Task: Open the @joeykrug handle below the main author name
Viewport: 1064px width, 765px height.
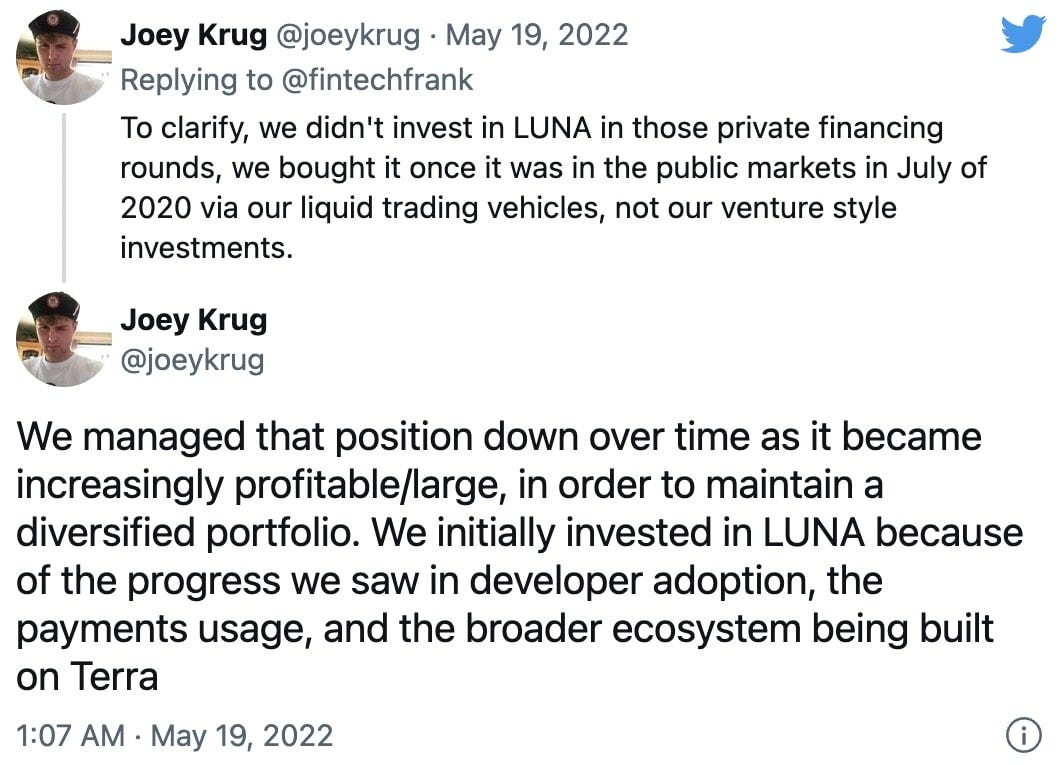Action: pos(192,360)
